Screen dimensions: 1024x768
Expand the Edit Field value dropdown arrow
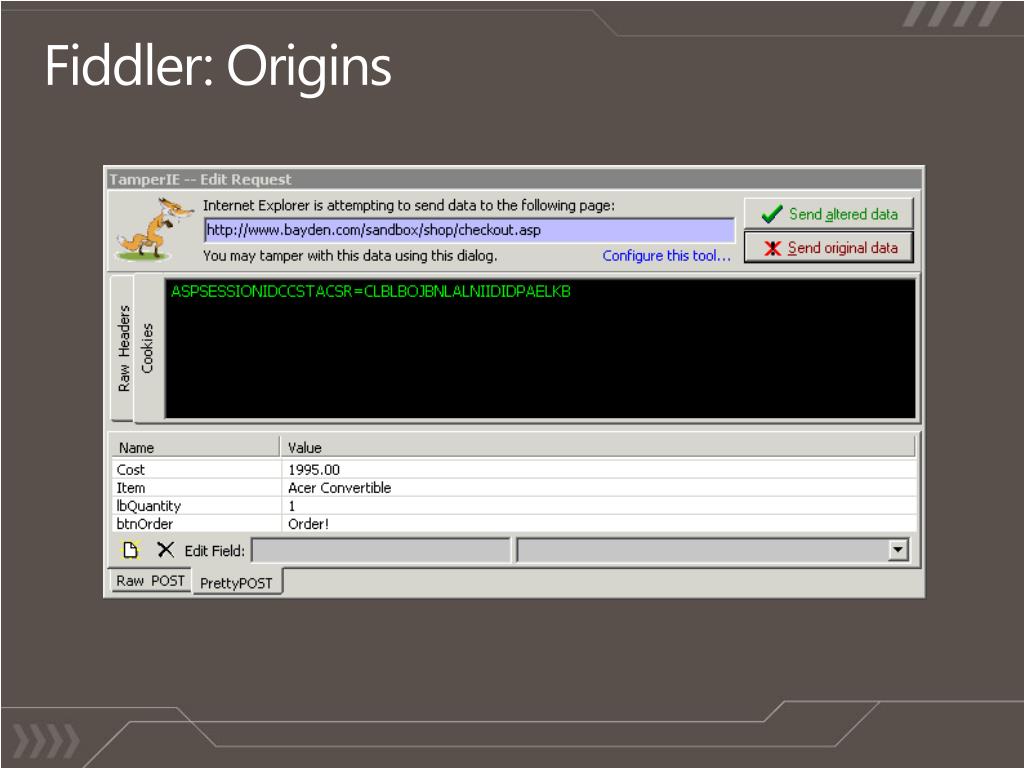pyautogui.click(x=899, y=550)
